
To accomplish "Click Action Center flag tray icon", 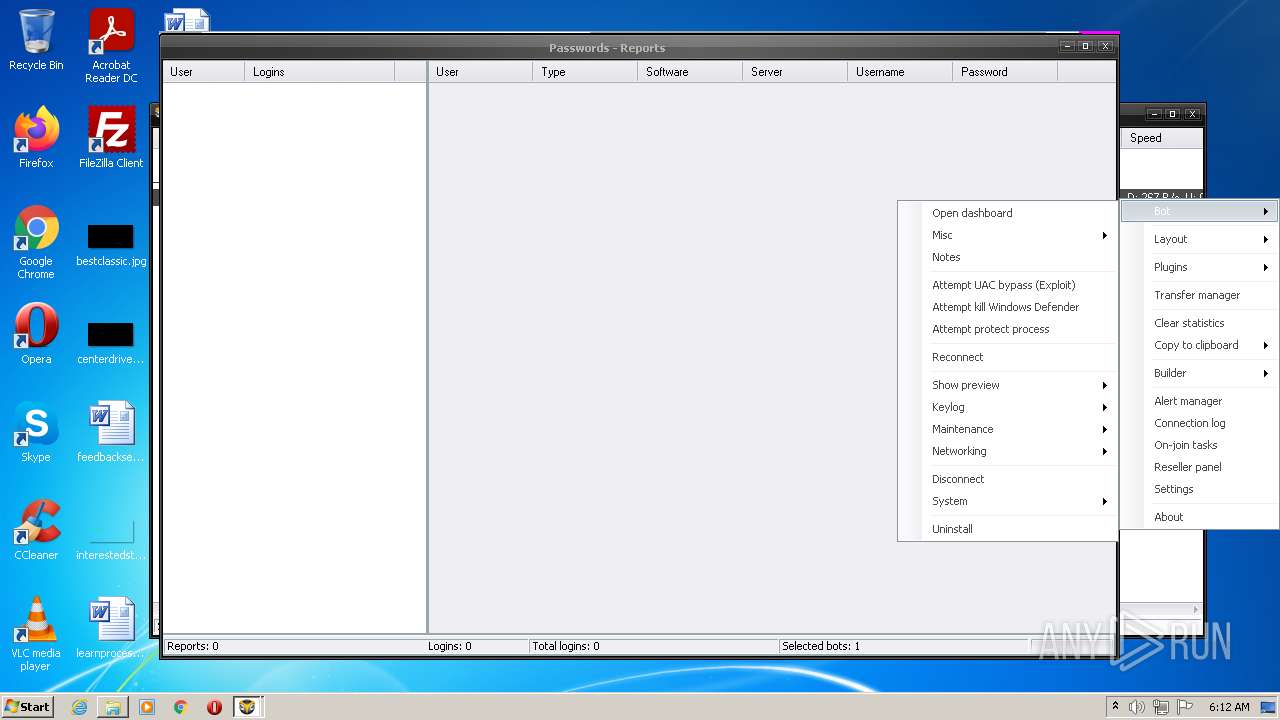I will [x=1184, y=707].
